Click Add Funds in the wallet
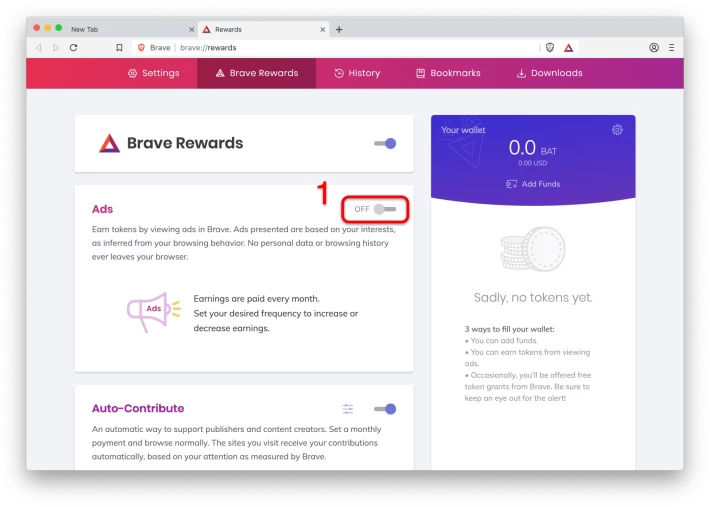The image size is (710, 507). point(533,184)
